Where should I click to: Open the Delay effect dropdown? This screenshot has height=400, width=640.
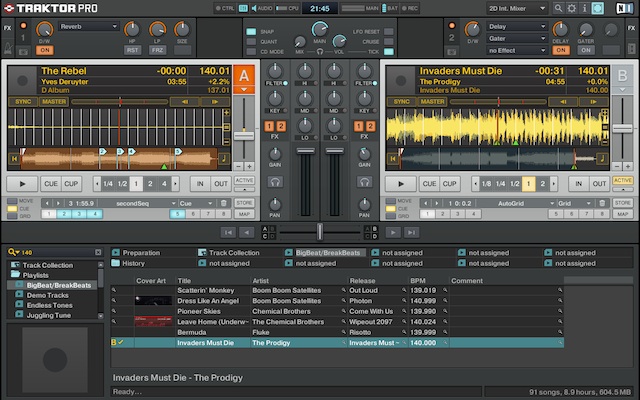point(517,27)
